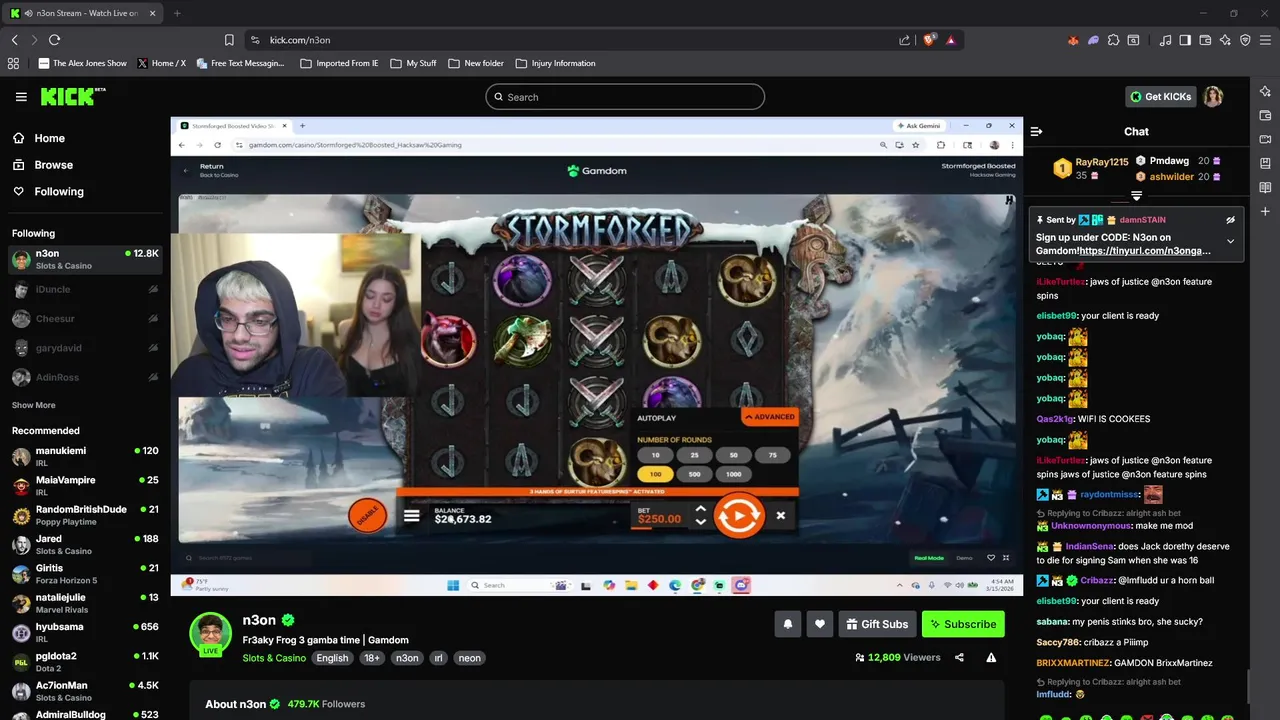The width and height of the screenshot is (1280, 720).
Task: Open the user profile avatar menu
Action: click(x=1213, y=97)
